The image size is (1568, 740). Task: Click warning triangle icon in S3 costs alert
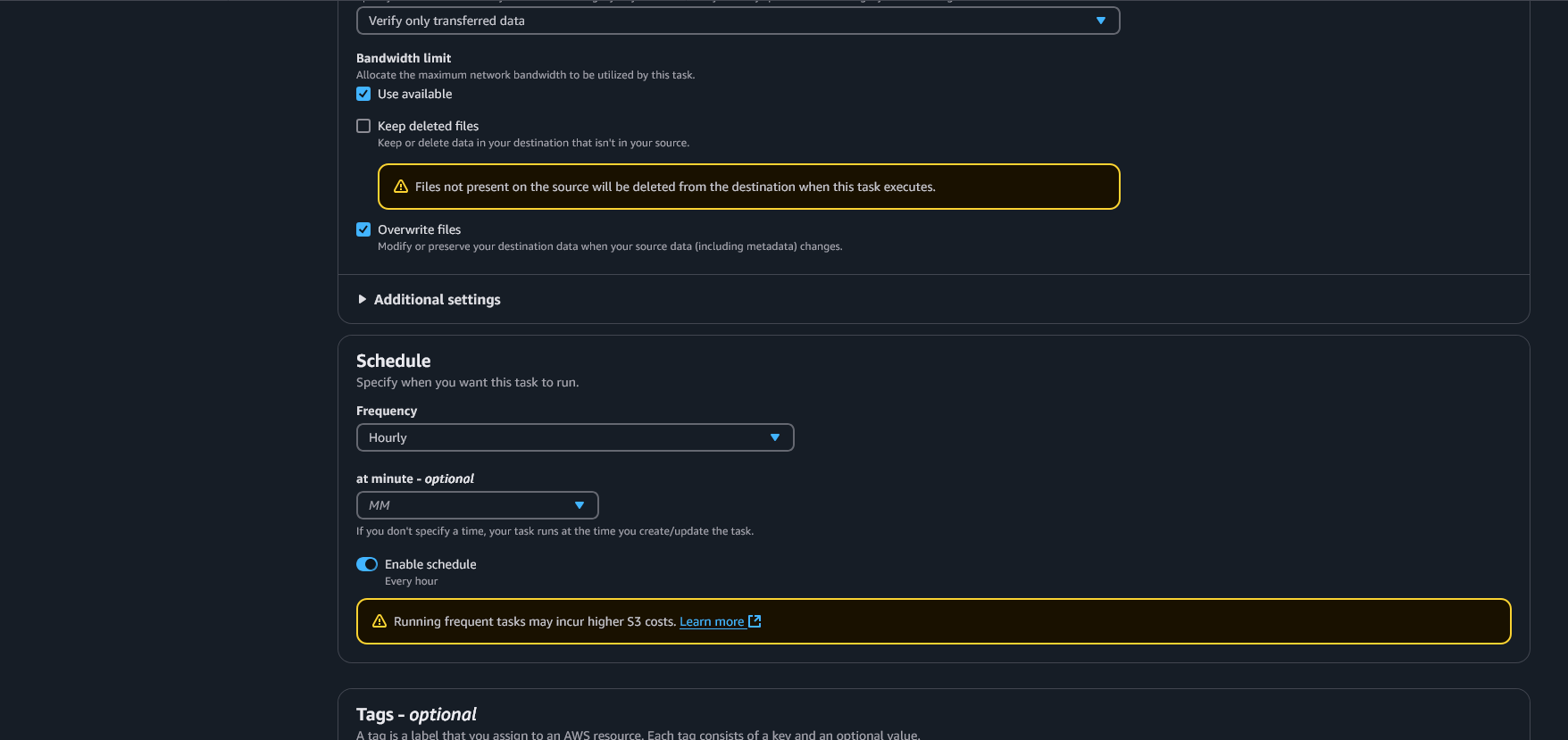click(379, 621)
